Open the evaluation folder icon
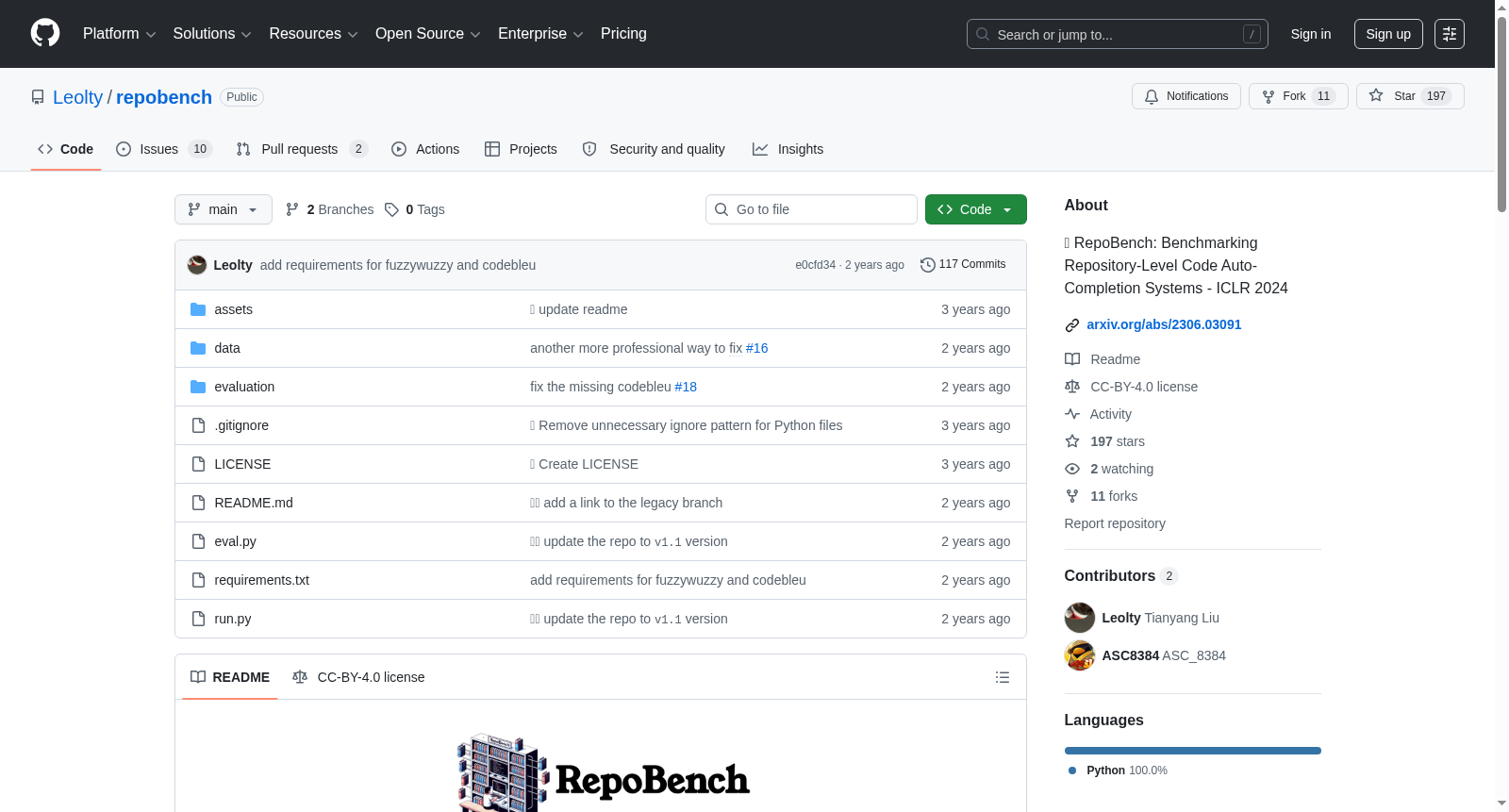This screenshot has height=812, width=1509. (198, 387)
